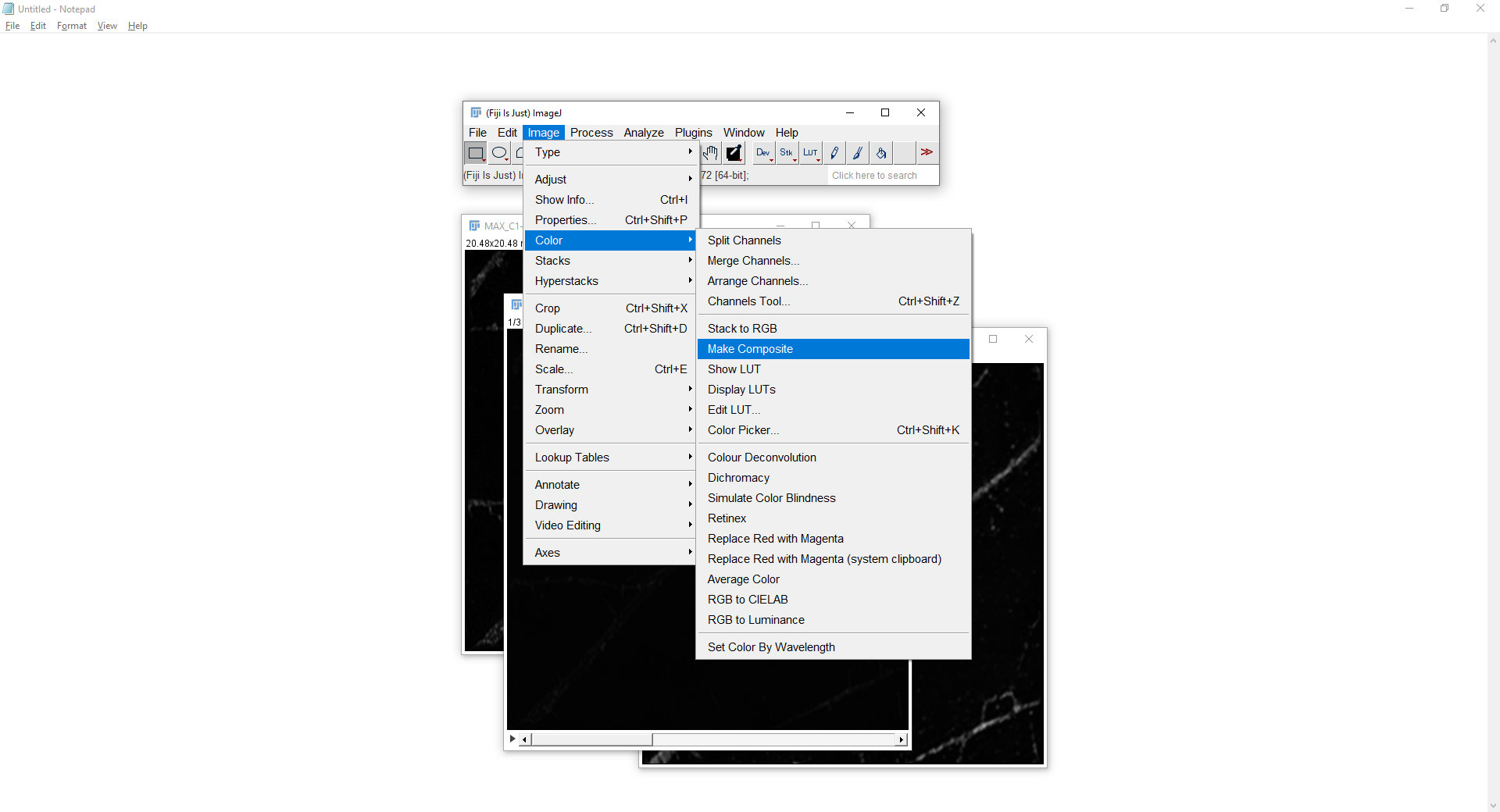Select Average Color
The width and height of the screenshot is (1500, 812).
click(x=834, y=579)
